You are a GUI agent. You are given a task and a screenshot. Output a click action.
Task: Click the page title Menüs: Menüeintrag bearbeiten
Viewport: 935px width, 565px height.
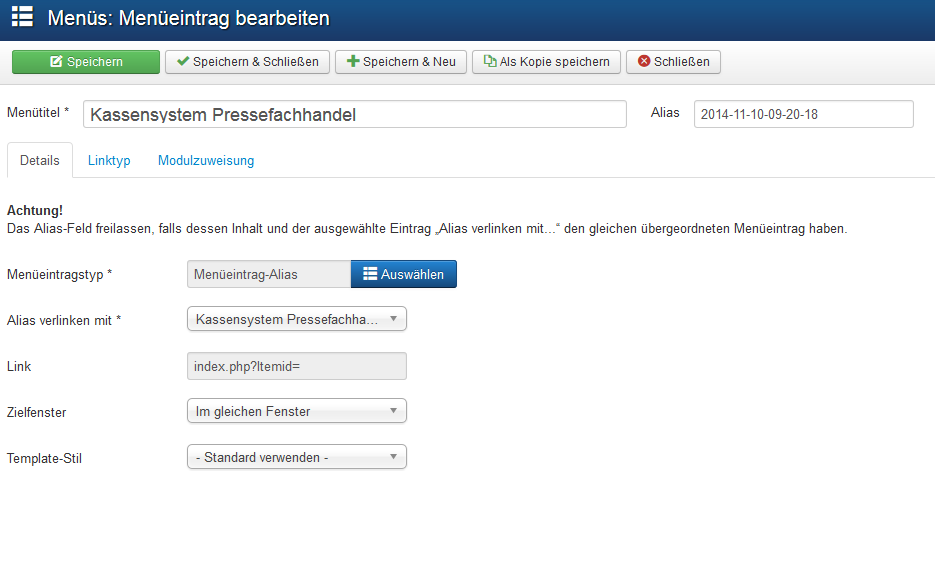pos(188,18)
